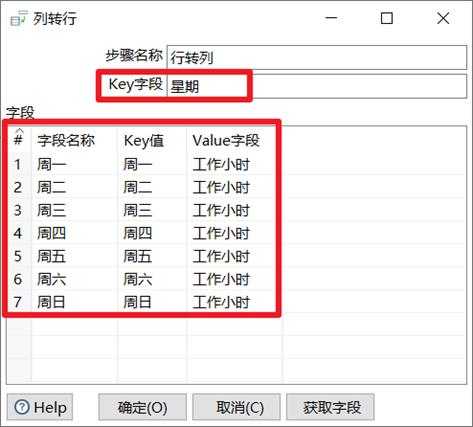The image size is (473, 427).
Task: Select row number 4 header cell
Action: pyautogui.click(x=19, y=233)
